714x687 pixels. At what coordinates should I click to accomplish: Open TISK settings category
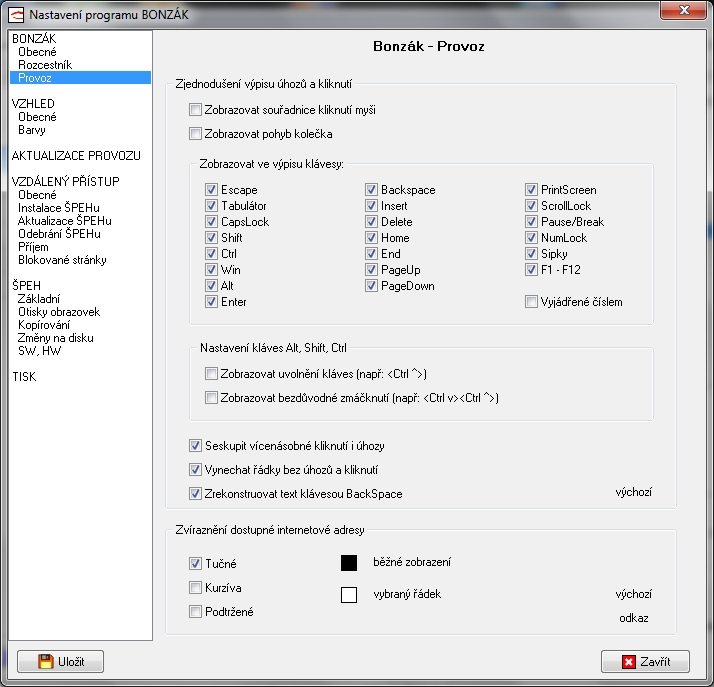24,377
